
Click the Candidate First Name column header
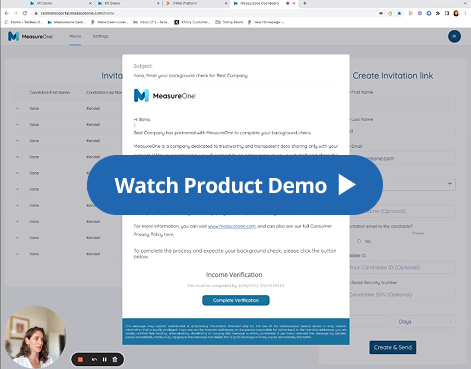click(50, 92)
